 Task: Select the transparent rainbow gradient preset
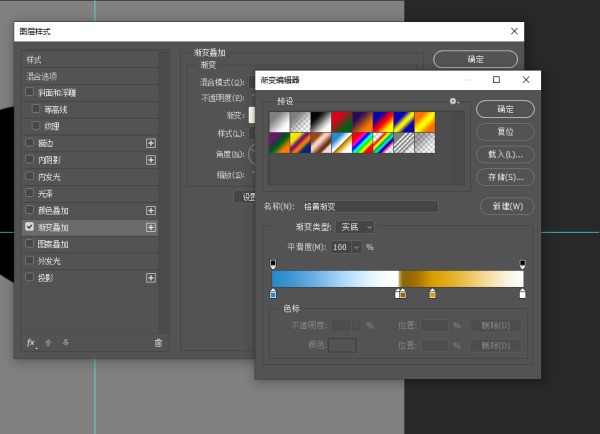click(x=383, y=143)
